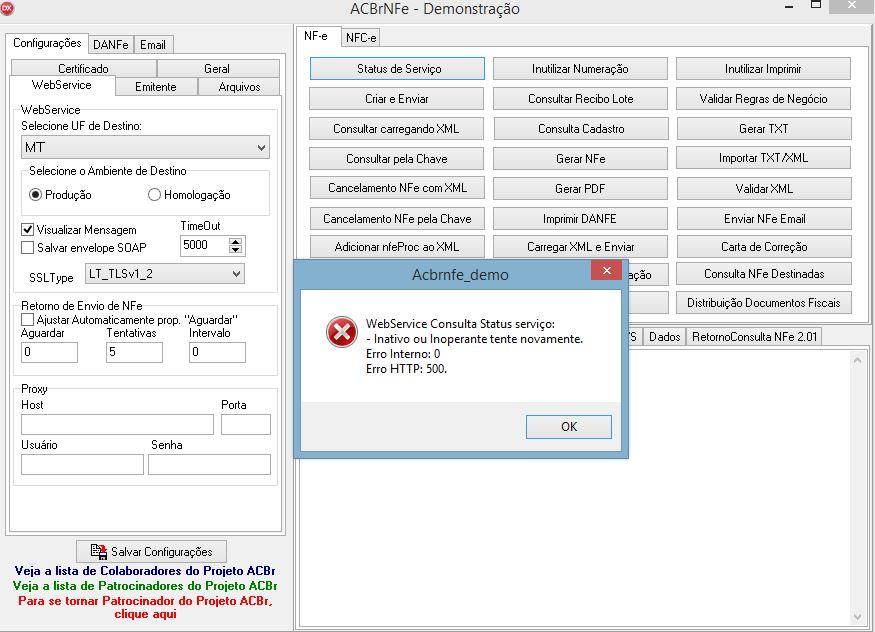Screen dimensions: 875x632
Task: Click the Status de Serviço button
Action: tap(397, 69)
